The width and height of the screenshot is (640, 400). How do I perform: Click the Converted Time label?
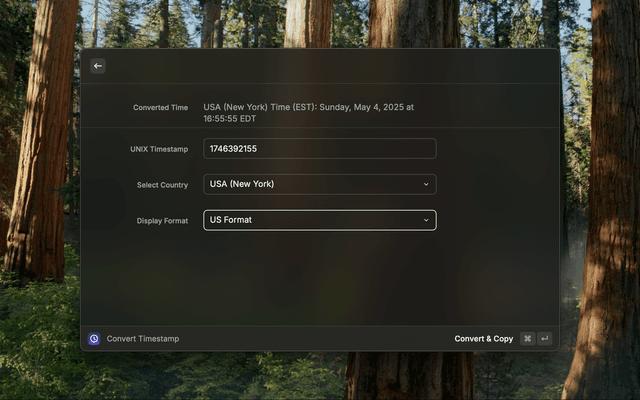(x=160, y=108)
